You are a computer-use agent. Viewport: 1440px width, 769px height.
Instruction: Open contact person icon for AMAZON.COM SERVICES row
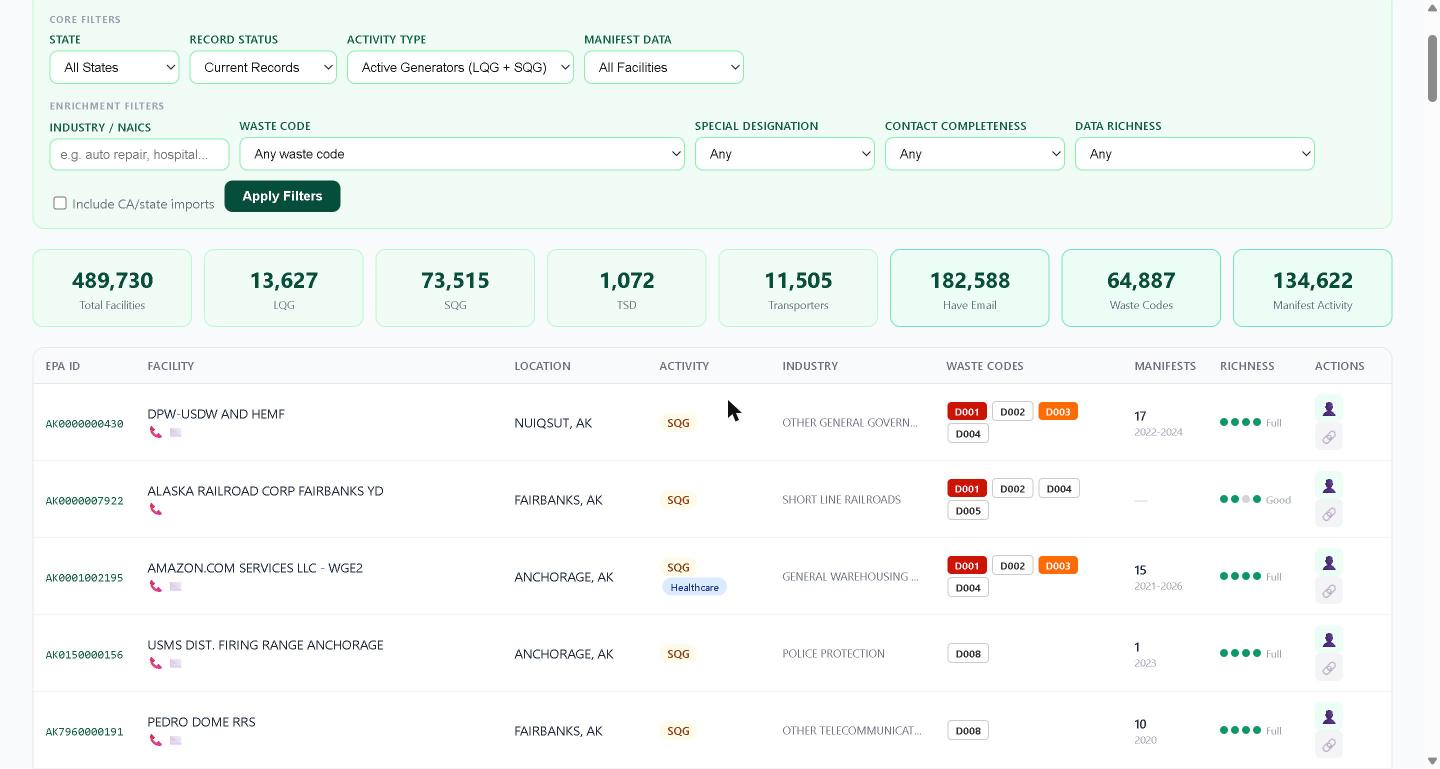pyautogui.click(x=1328, y=563)
